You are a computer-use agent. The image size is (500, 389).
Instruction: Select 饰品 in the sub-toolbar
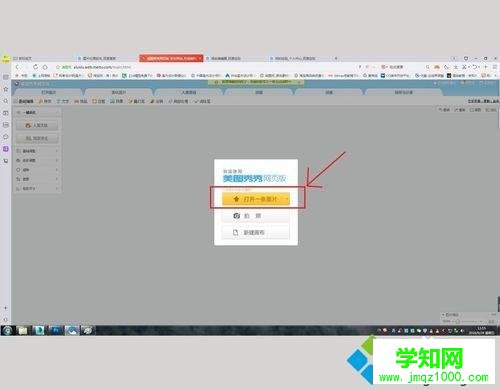(81, 101)
